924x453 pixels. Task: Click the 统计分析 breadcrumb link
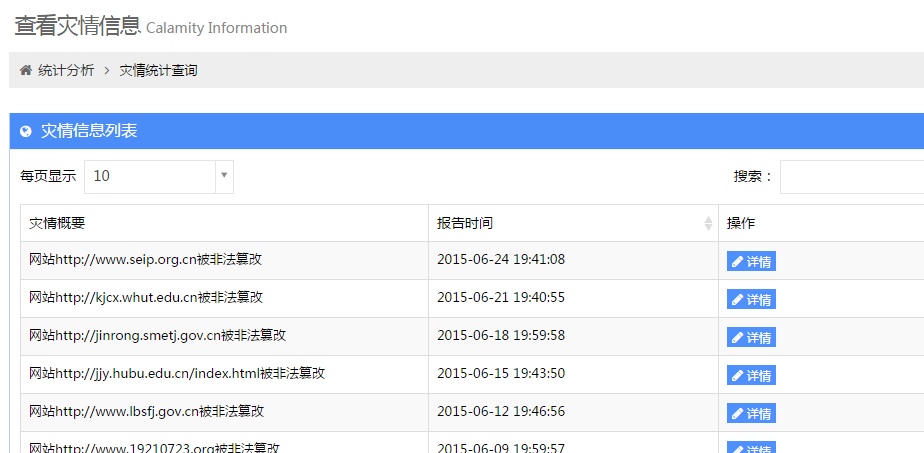point(66,70)
